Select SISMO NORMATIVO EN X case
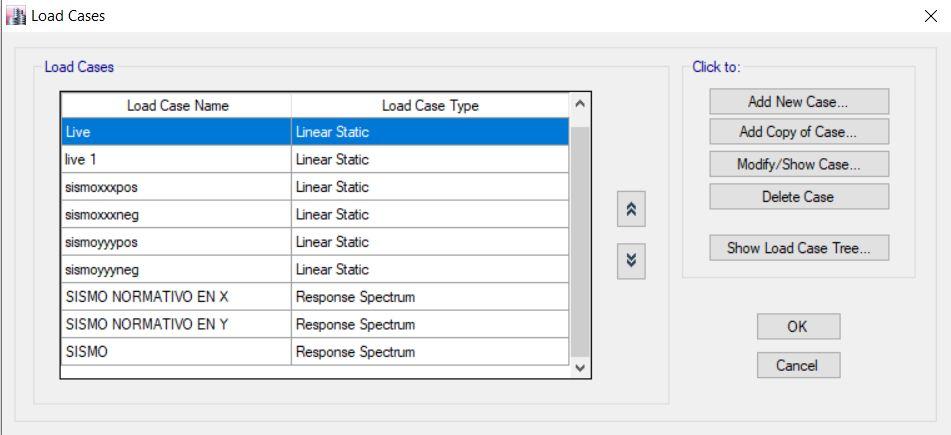 (x=176, y=297)
